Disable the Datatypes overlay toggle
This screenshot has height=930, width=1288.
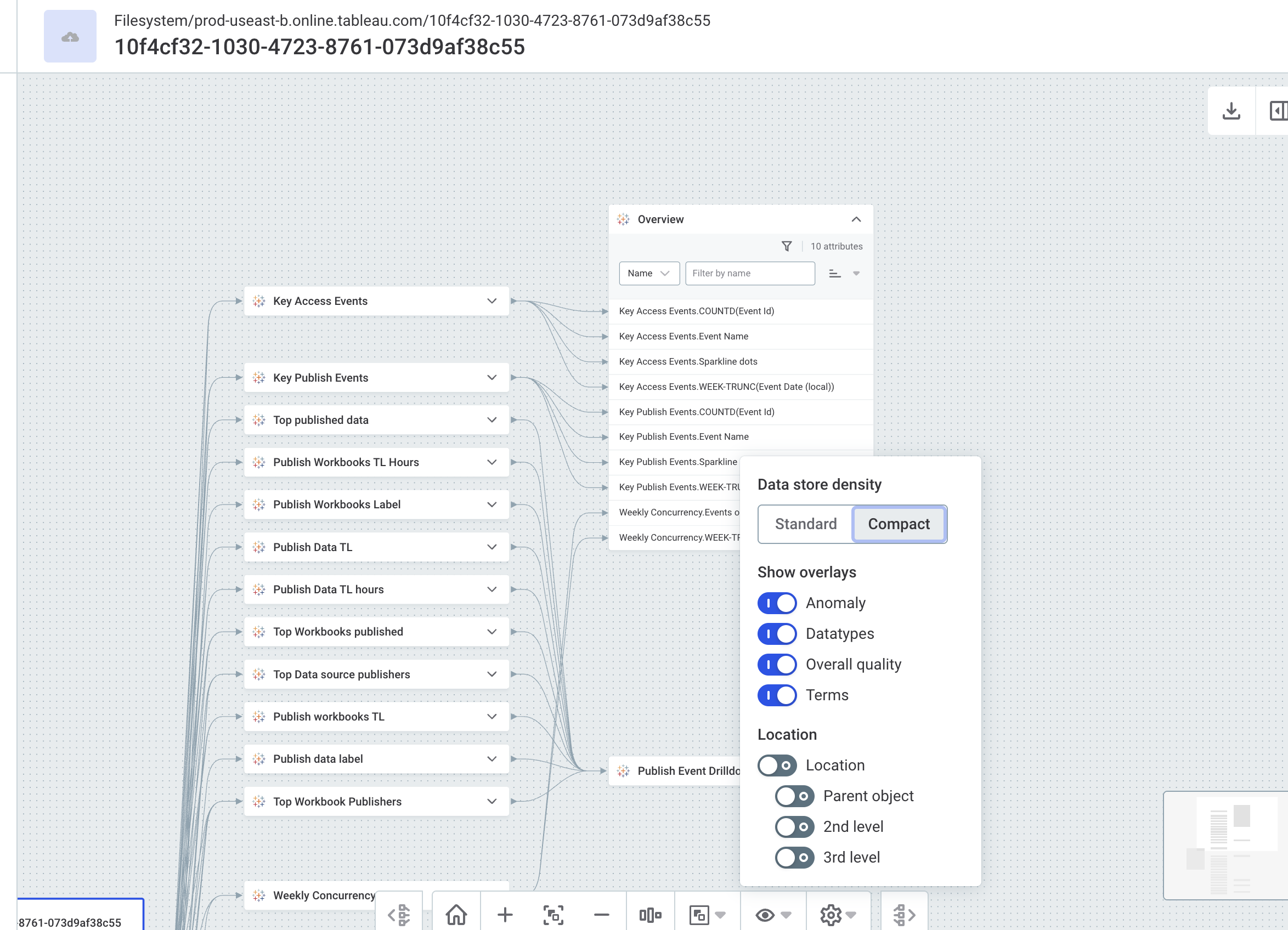click(776, 634)
